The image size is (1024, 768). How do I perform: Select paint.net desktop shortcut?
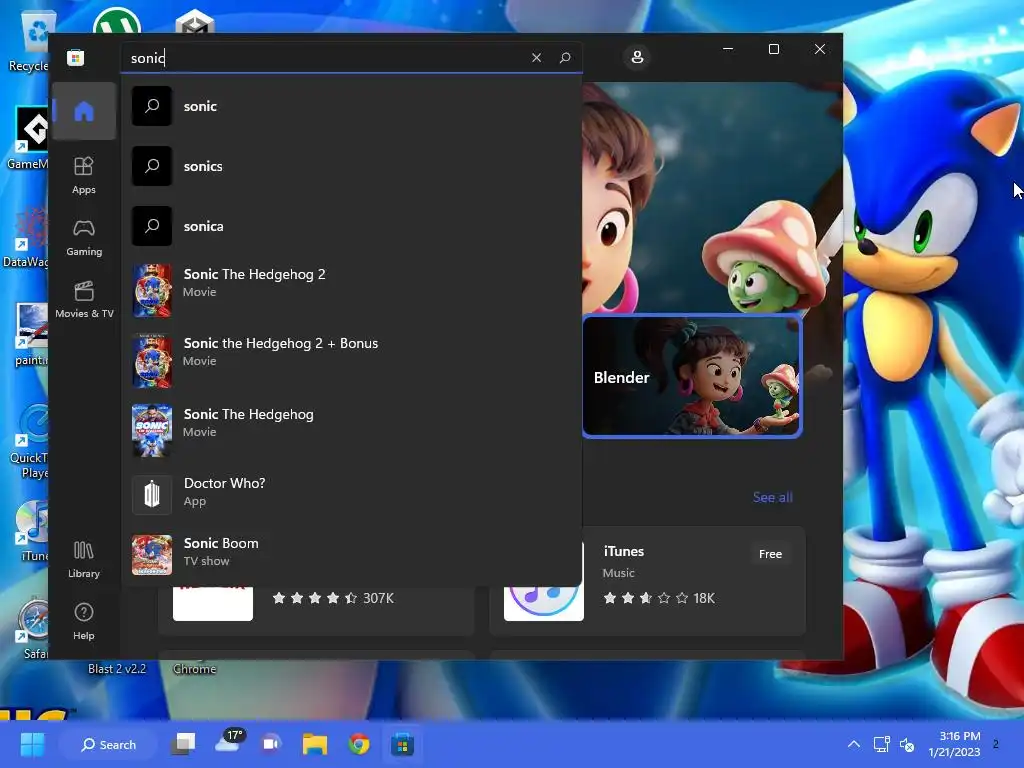31,336
